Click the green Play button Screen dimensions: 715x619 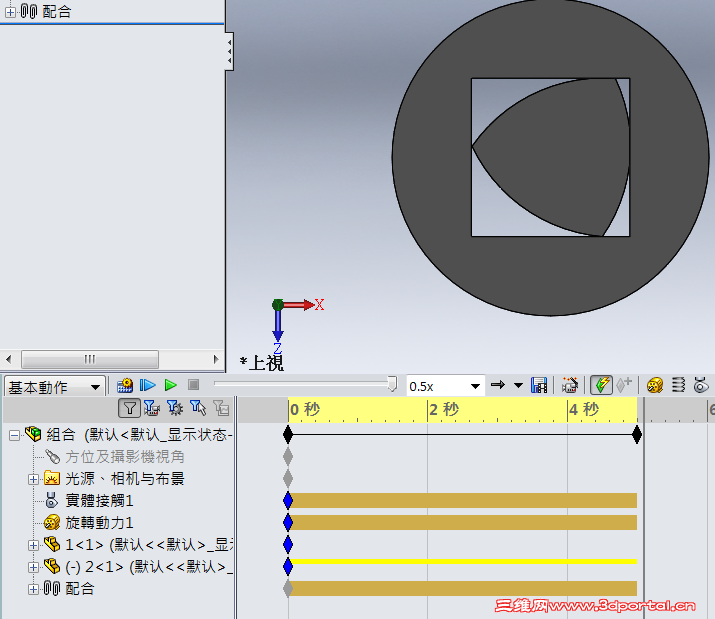point(171,385)
